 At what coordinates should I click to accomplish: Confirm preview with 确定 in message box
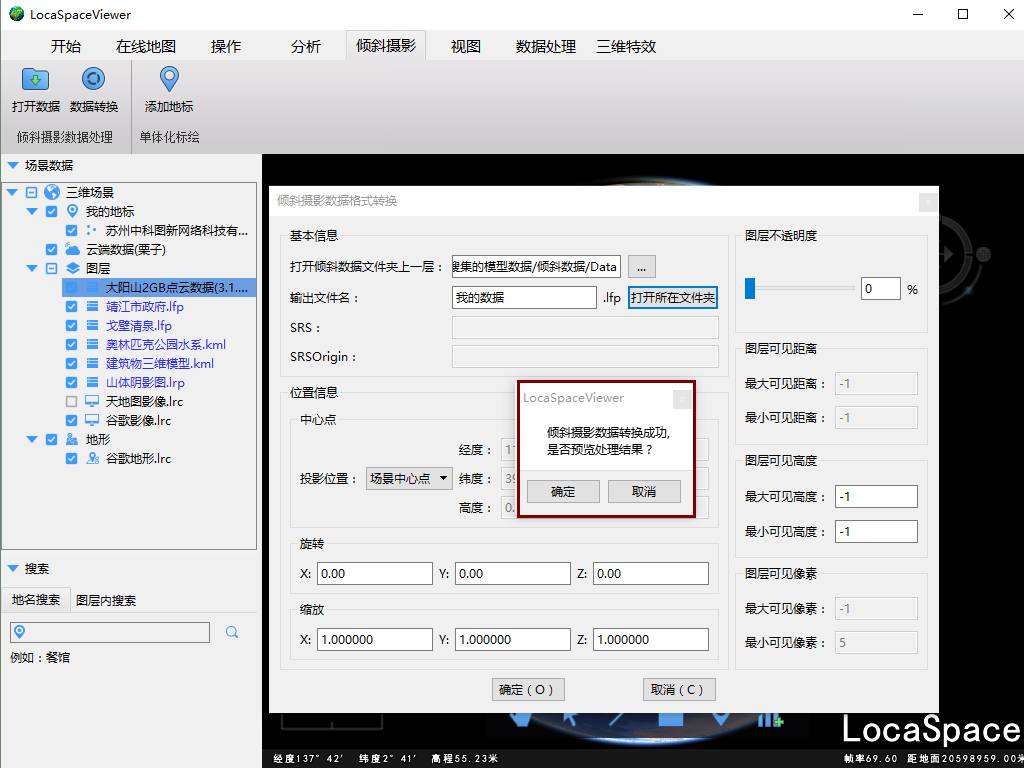point(563,492)
